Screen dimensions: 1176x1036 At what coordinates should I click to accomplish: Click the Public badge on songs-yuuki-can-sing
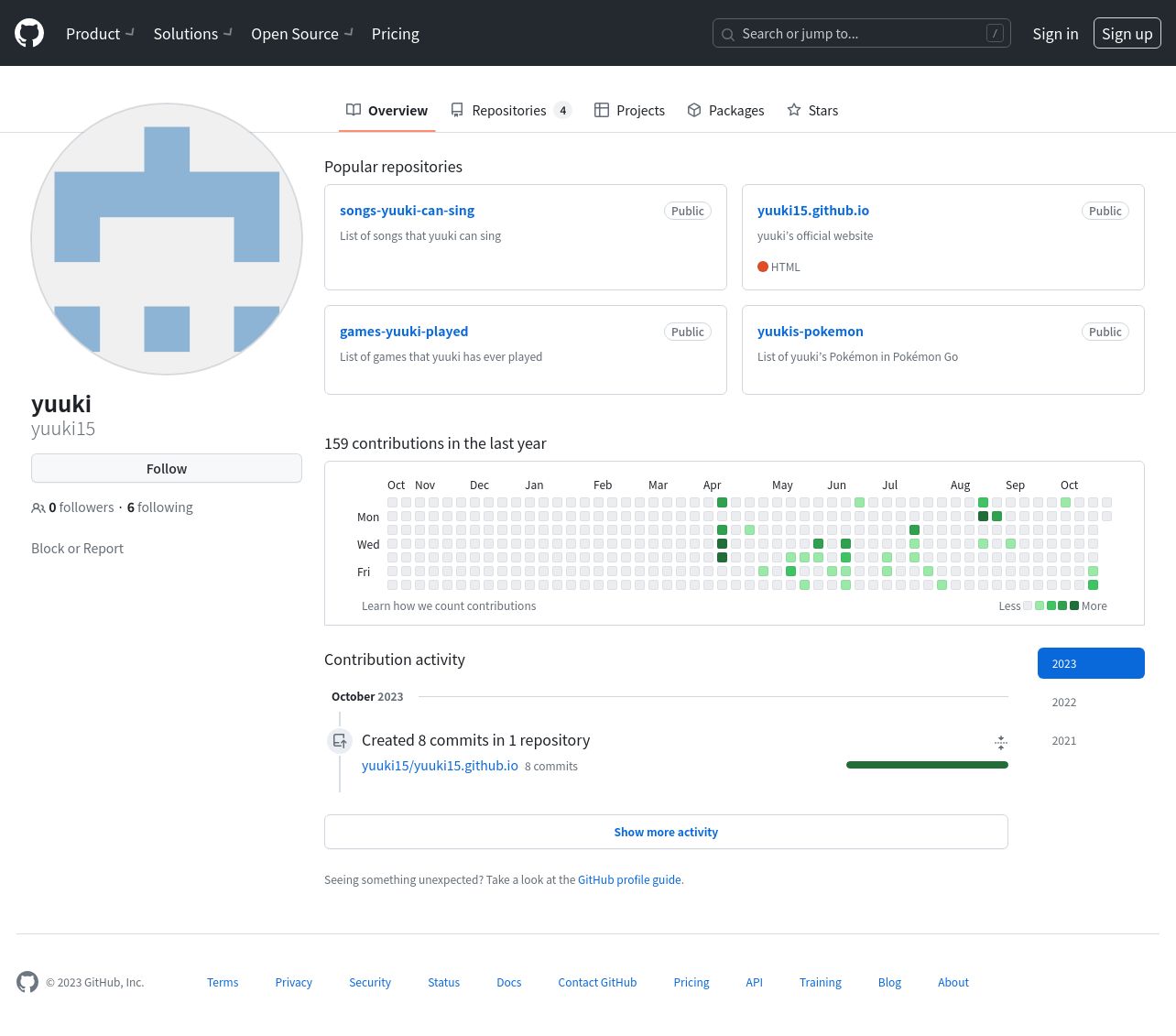tap(688, 211)
